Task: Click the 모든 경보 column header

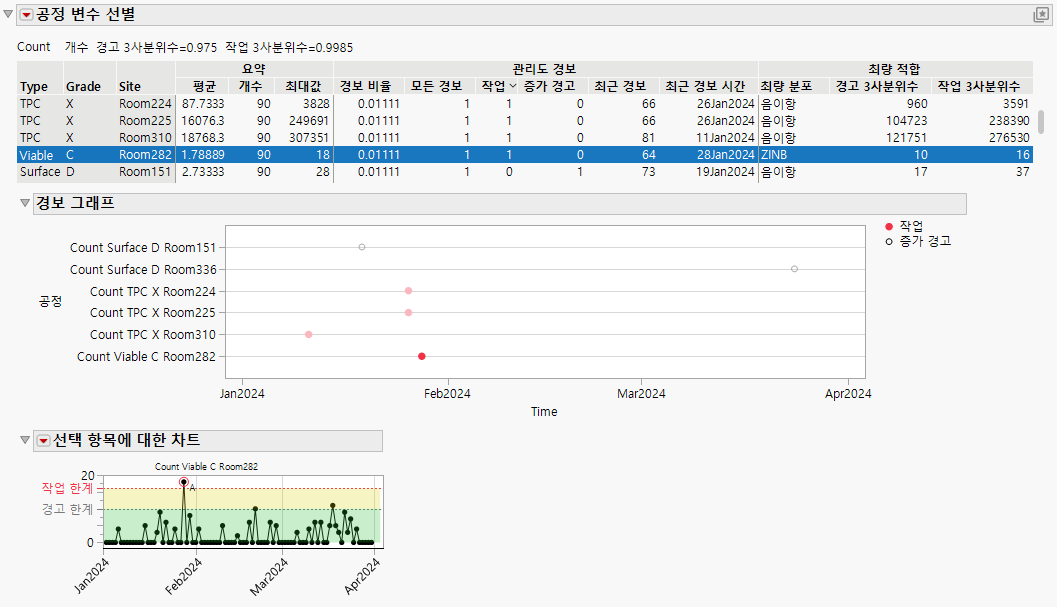Action: pos(436,86)
